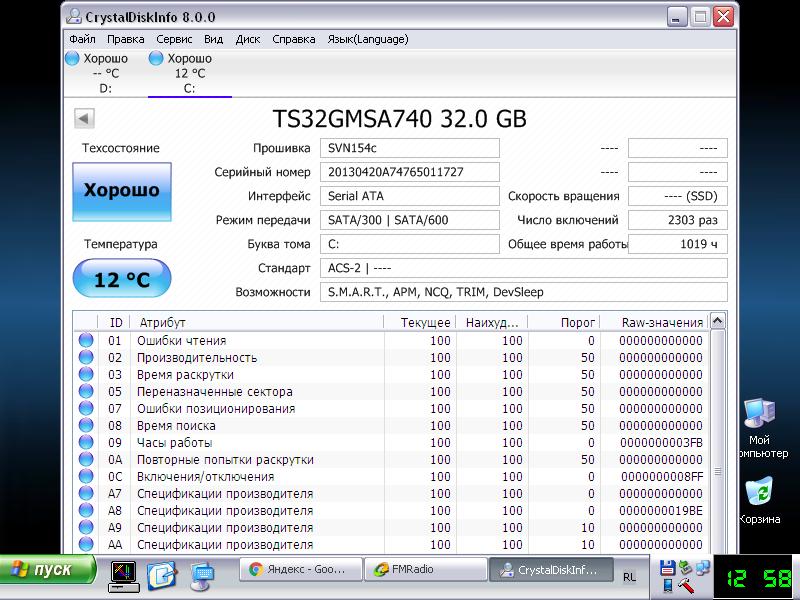The image size is (800, 600).
Task: Switch to the Яндекс Chrome taskbar window
Action: [299, 569]
